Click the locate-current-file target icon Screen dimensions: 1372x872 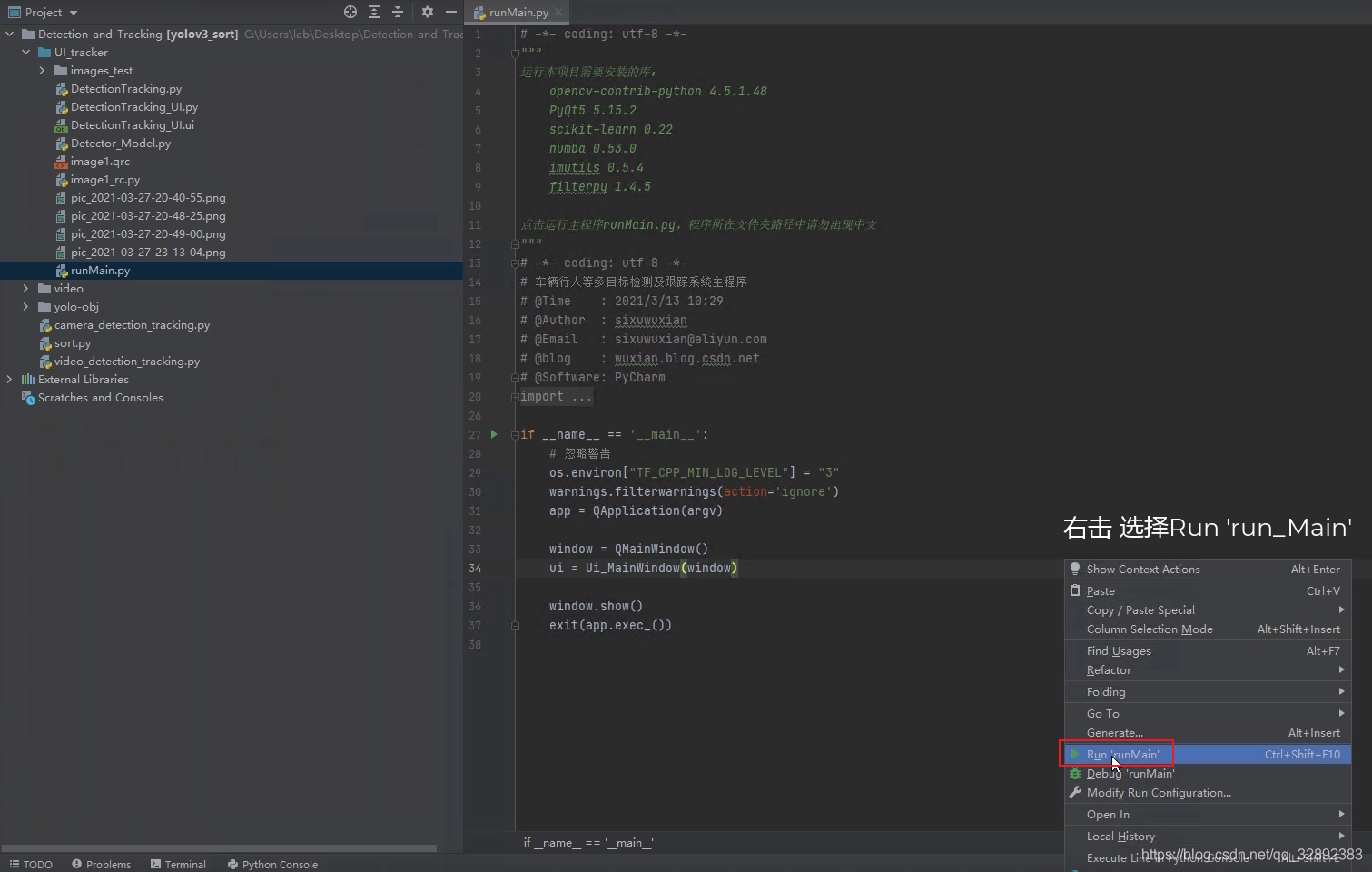350,12
